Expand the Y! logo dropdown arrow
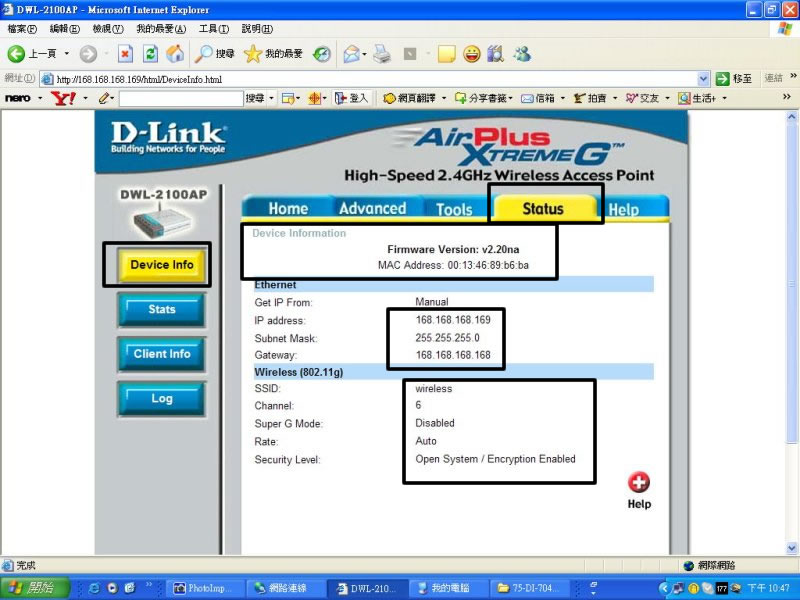Viewport: 800px width, 600px height. (x=85, y=98)
